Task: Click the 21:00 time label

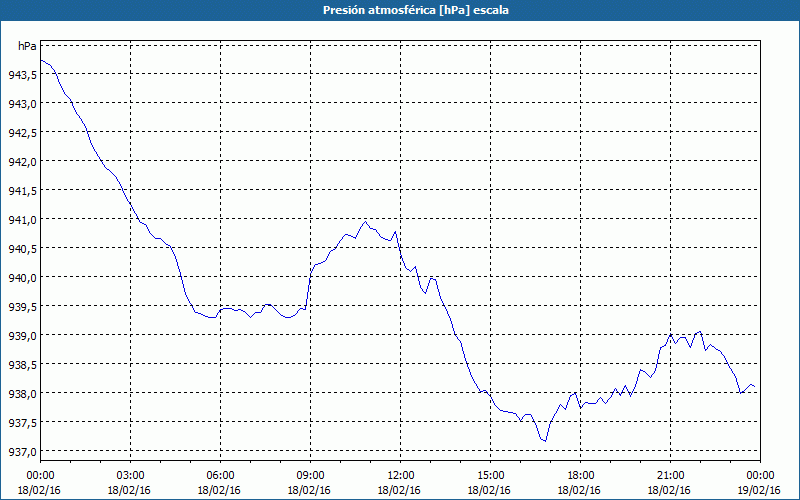Action: point(670,476)
